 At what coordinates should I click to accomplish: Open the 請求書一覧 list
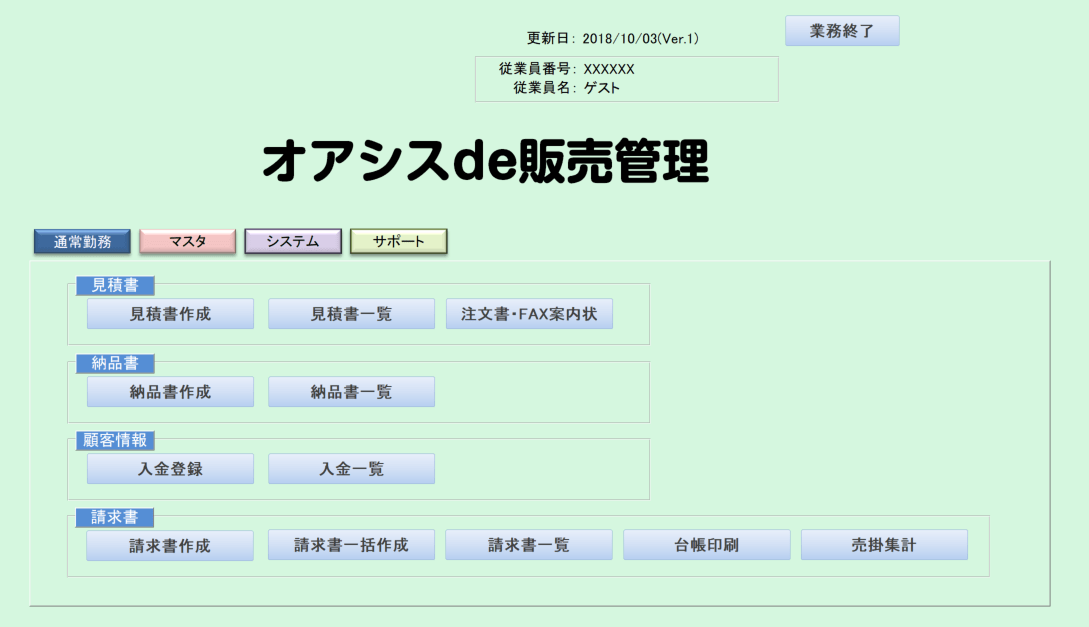coord(529,545)
